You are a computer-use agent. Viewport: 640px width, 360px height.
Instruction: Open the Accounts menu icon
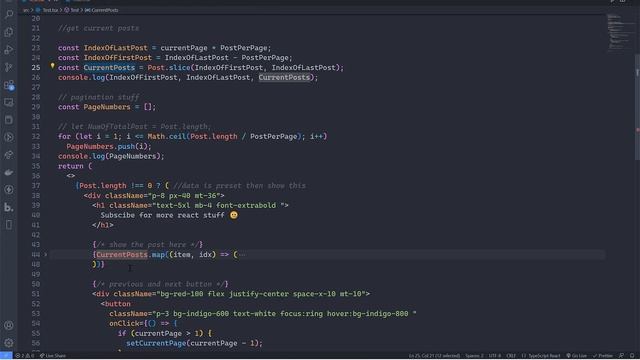point(9,325)
